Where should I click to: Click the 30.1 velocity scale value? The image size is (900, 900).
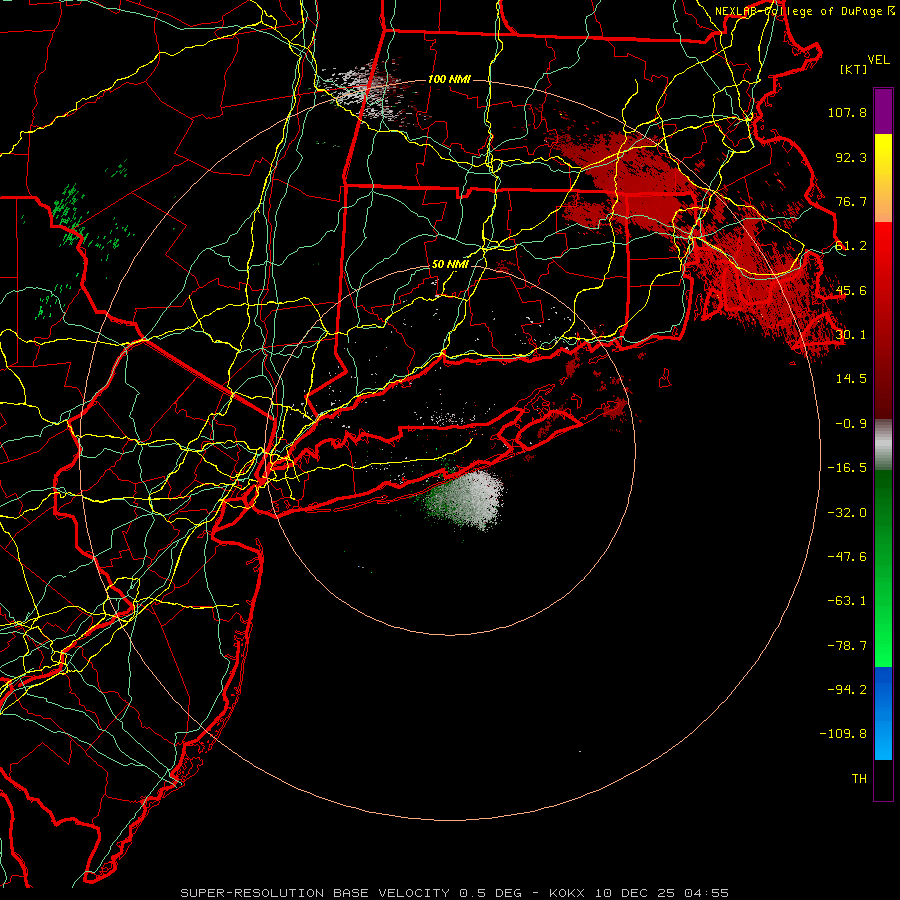click(x=851, y=335)
